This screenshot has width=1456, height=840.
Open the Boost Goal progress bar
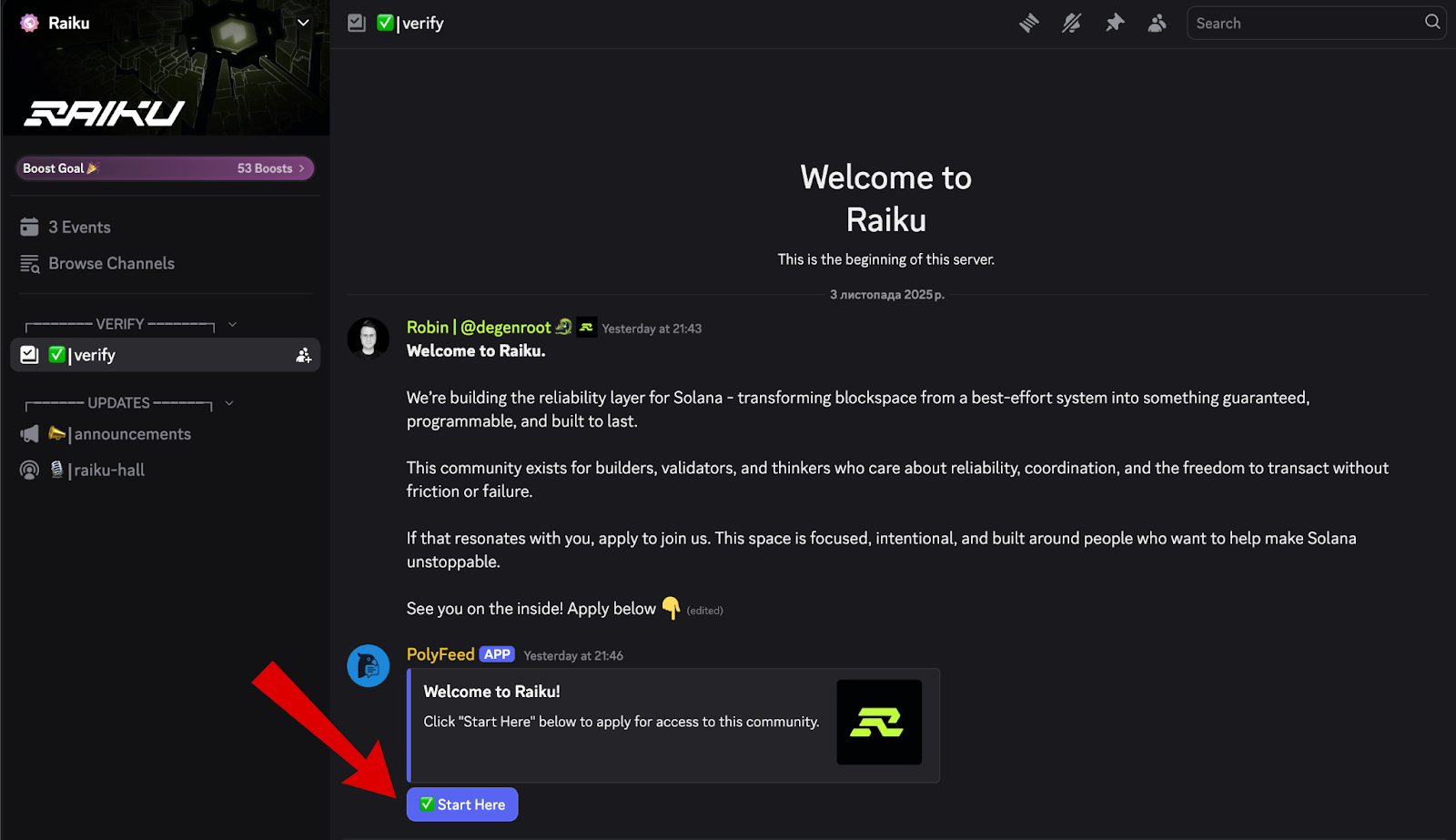pos(165,168)
